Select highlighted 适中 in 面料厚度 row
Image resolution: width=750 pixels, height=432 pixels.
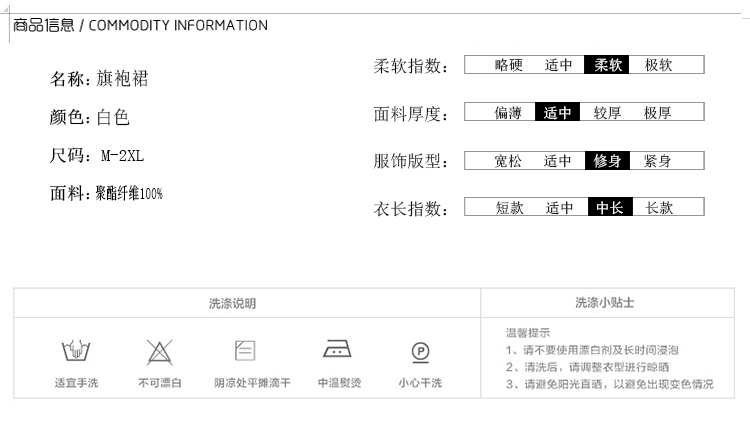557,112
